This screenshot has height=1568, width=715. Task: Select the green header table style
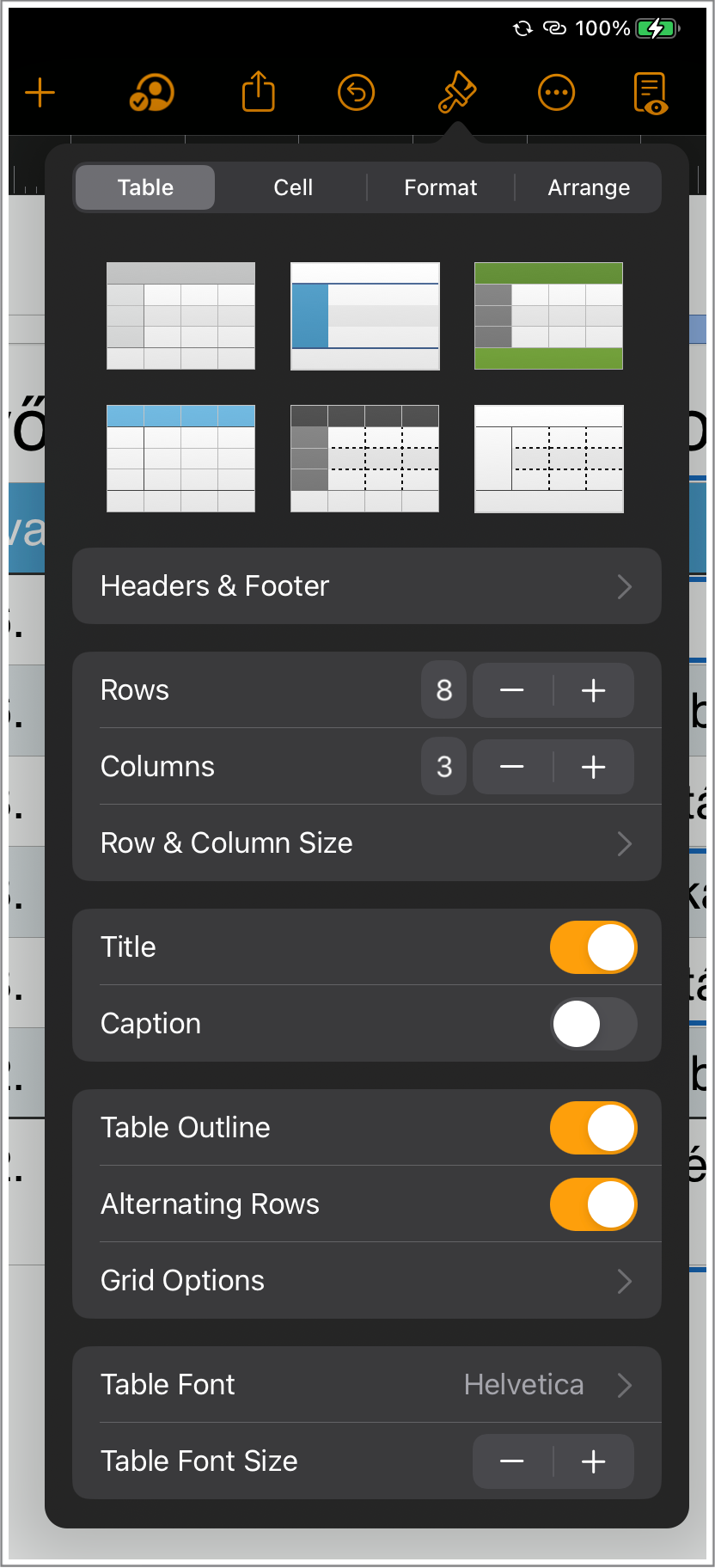click(548, 316)
